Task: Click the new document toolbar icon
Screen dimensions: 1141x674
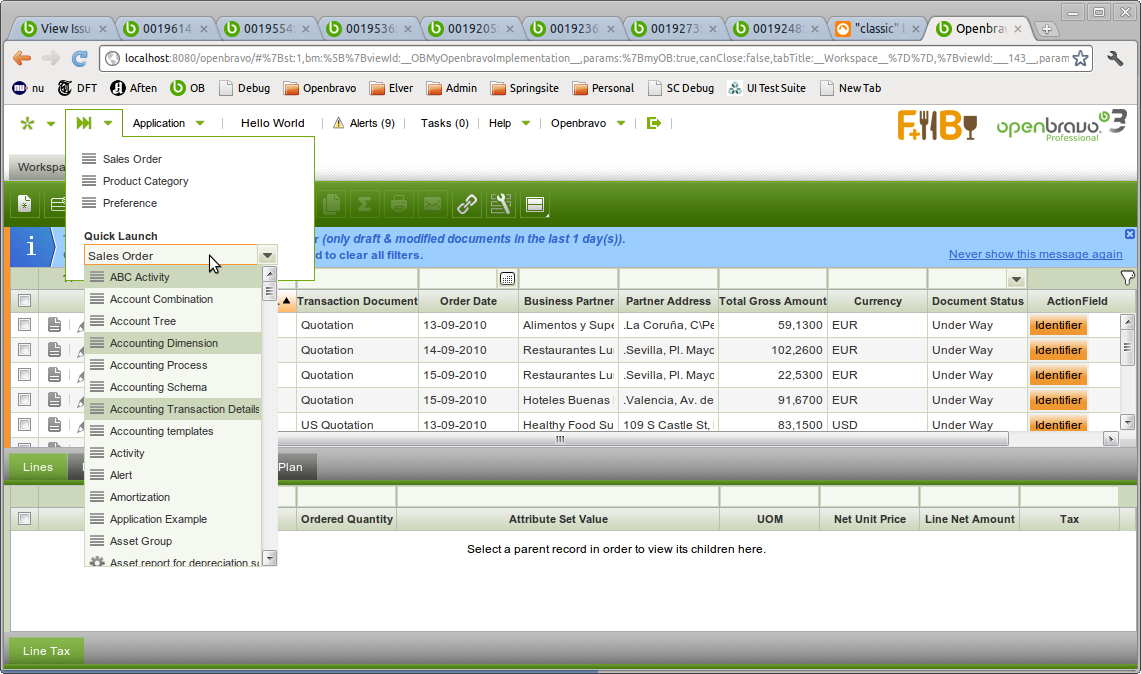Action: (25, 204)
